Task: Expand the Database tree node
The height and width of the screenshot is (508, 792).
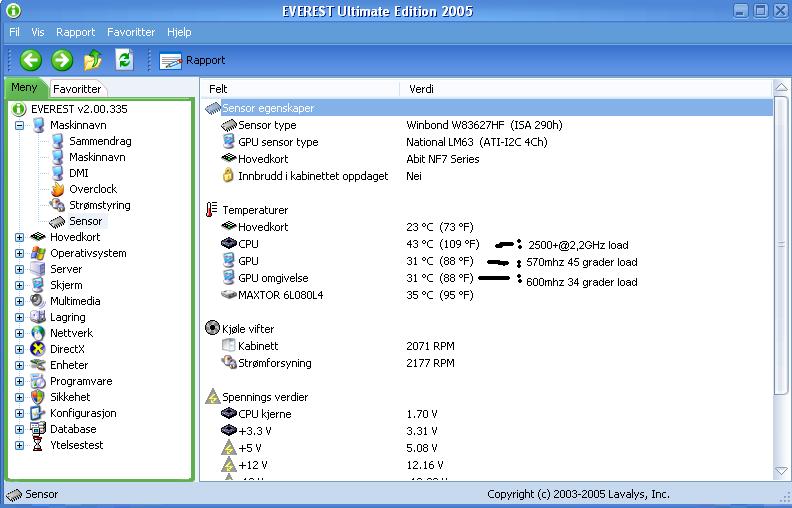Action: [x=19, y=429]
